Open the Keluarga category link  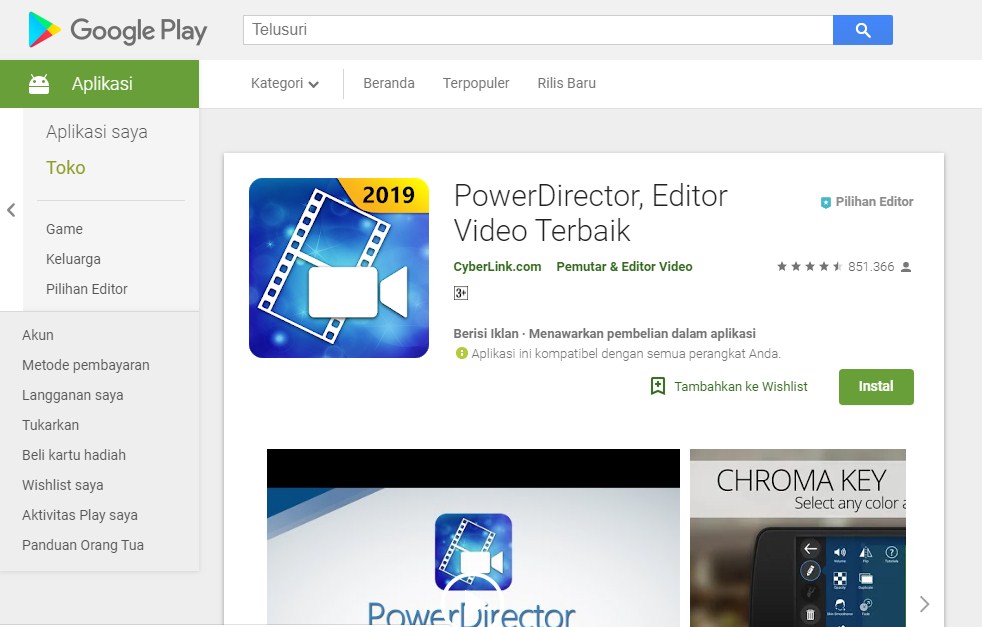pos(73,259)
